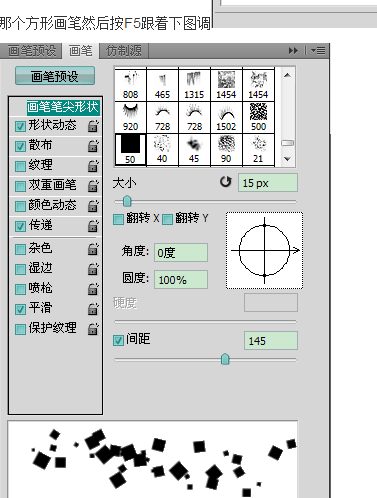Viewport: 377px width, 498px height.
Task: Select 画笔笔尖形状 in the options list
Action: pos(63,107)
